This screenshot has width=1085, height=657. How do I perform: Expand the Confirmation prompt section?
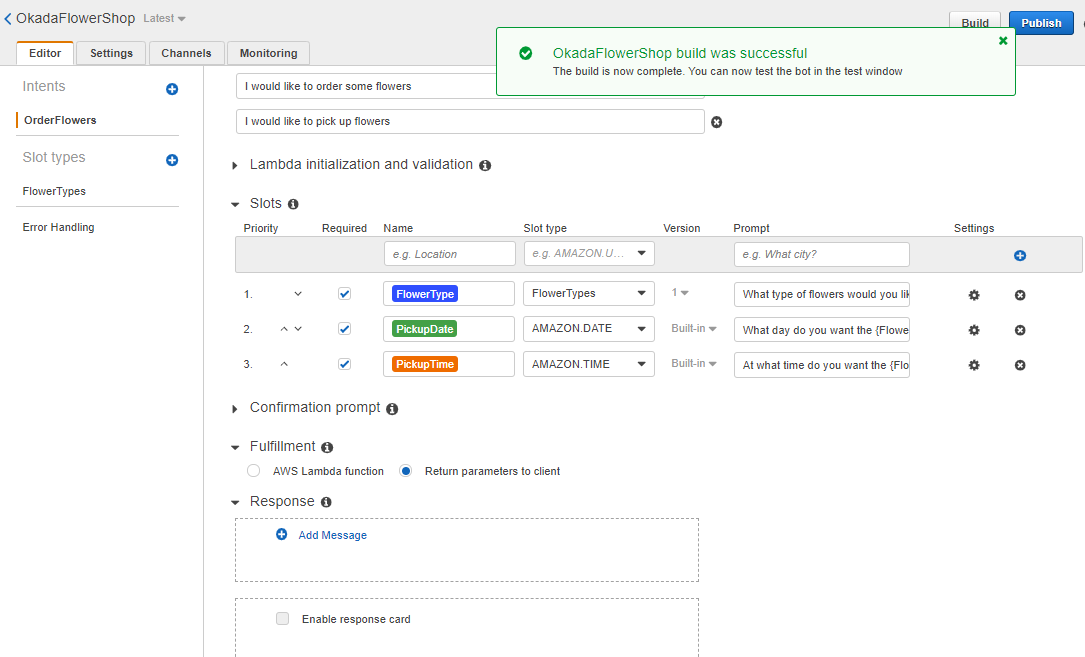235,409
